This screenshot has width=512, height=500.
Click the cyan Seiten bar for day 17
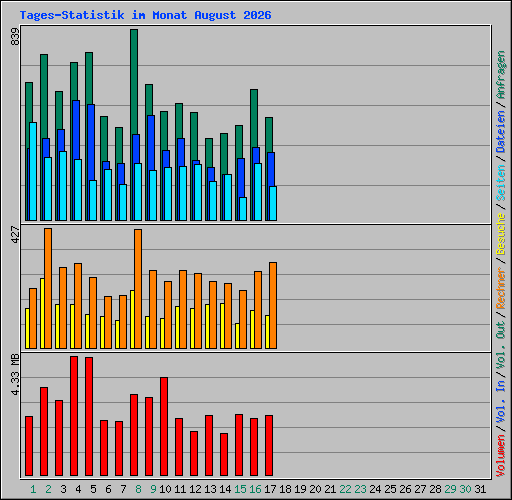273,203
